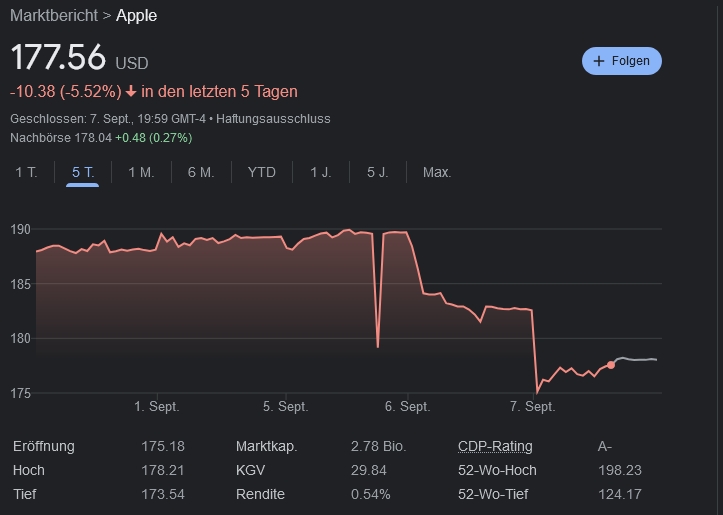Click the Hoch value 178.21
Screen dimensions: 723x515
[163, 470]
